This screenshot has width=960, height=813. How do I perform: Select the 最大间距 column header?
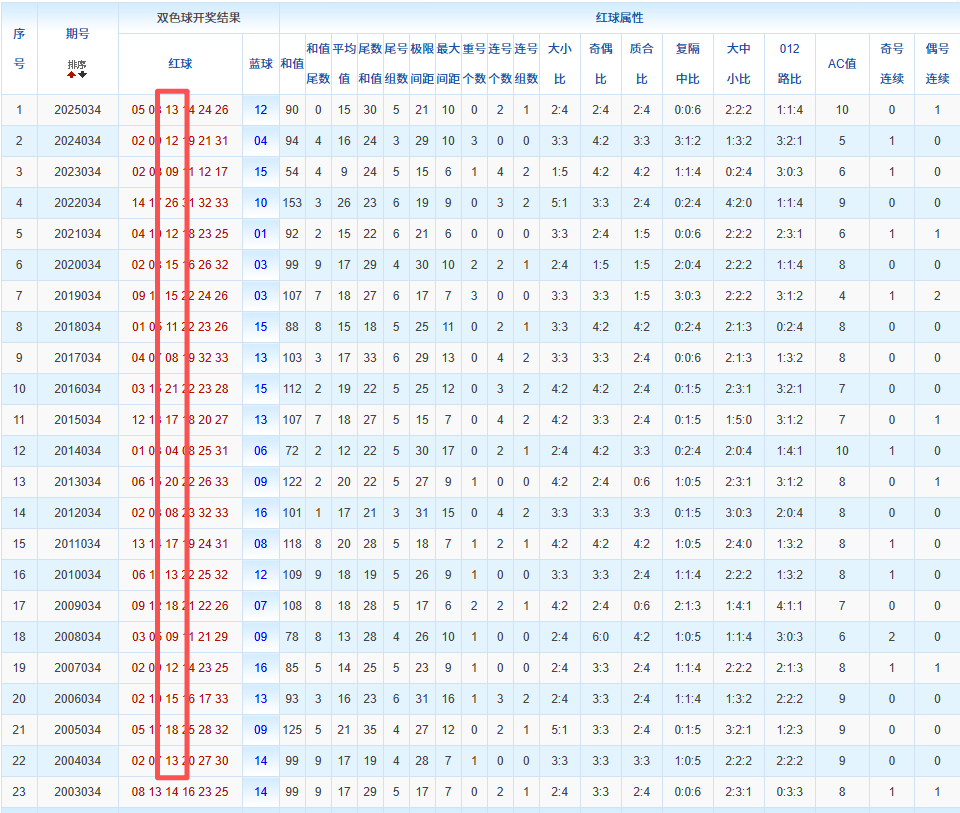(x=448, y=64)
